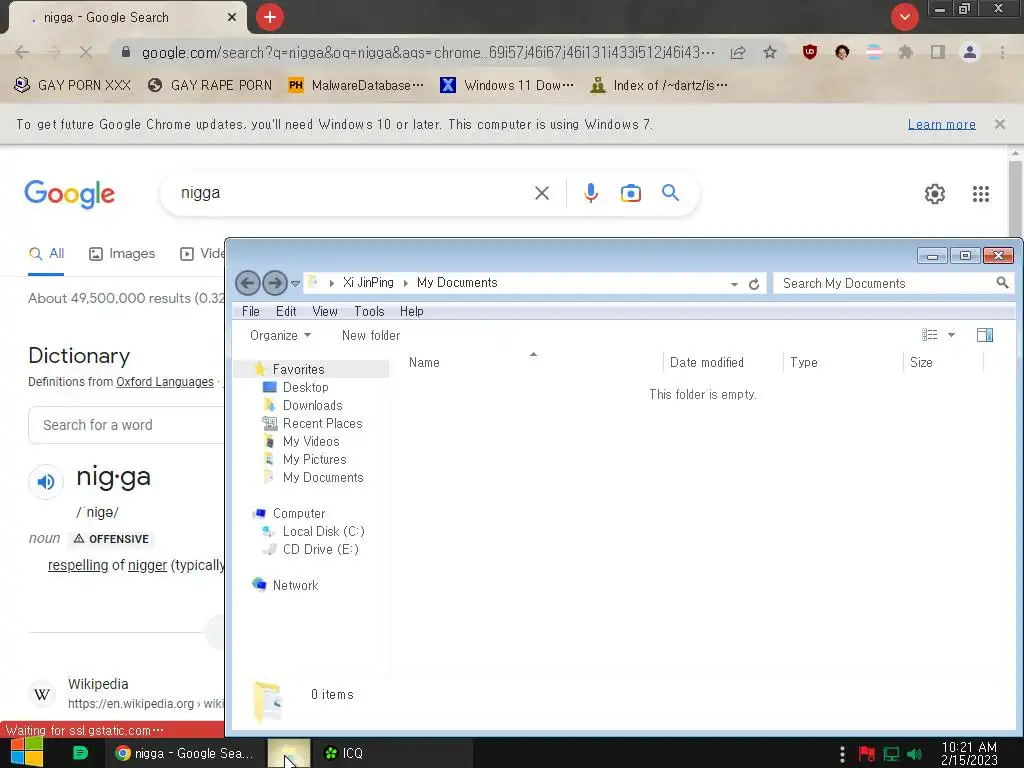Bookmark the page with the star icon
The image size is (1024, 768).
[770, 52]
